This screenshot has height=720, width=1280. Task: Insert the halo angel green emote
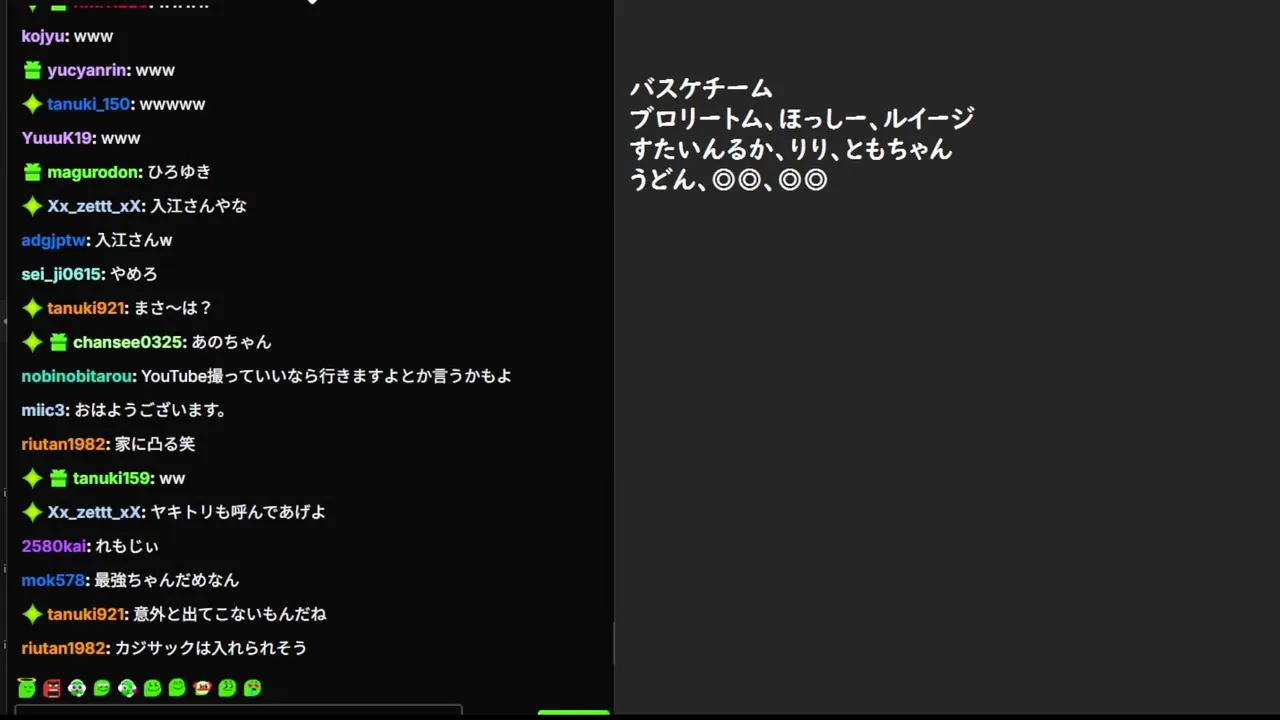coord(27,688)
